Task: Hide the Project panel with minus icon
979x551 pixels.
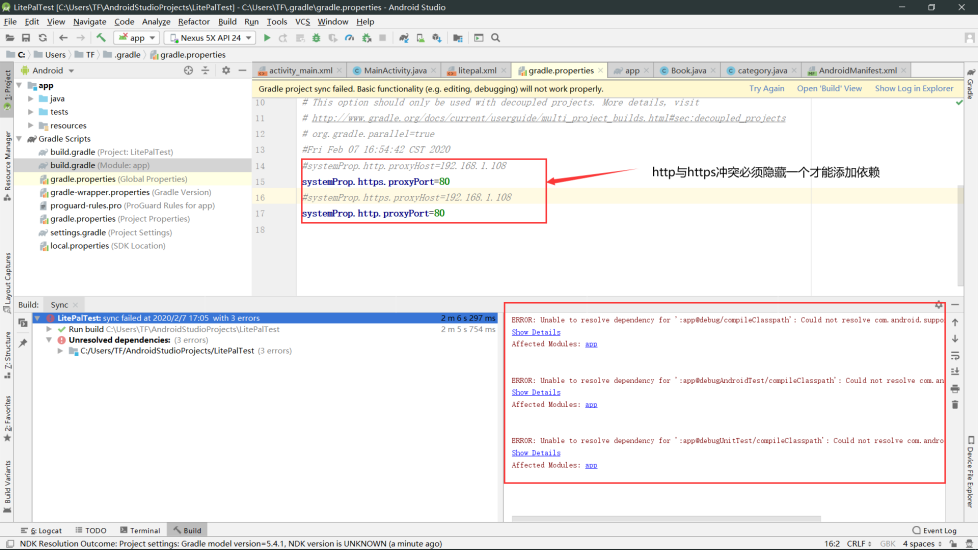Action: (242, 71)
